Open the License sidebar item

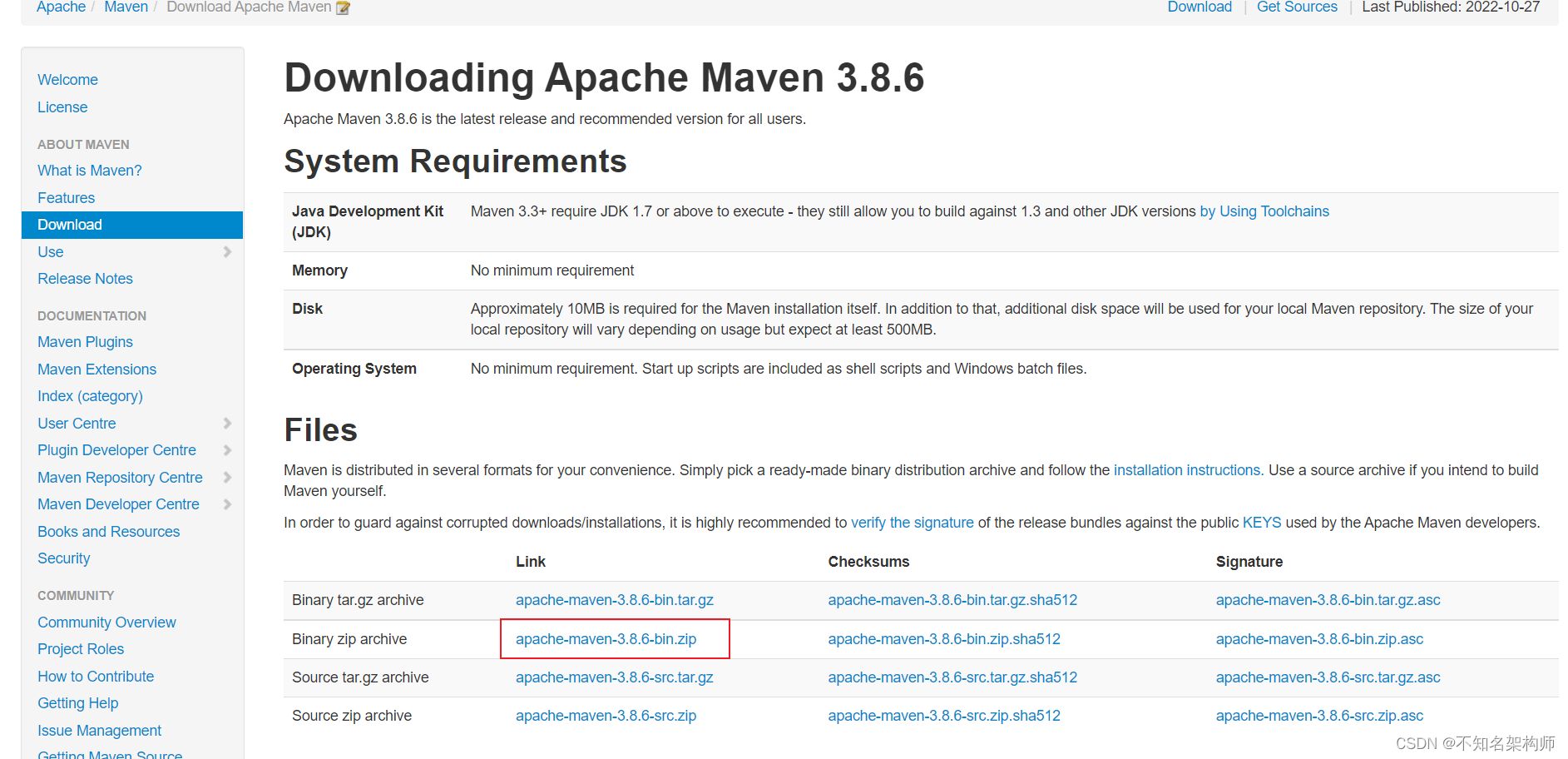pyautogui.click(x=62, y=107)
